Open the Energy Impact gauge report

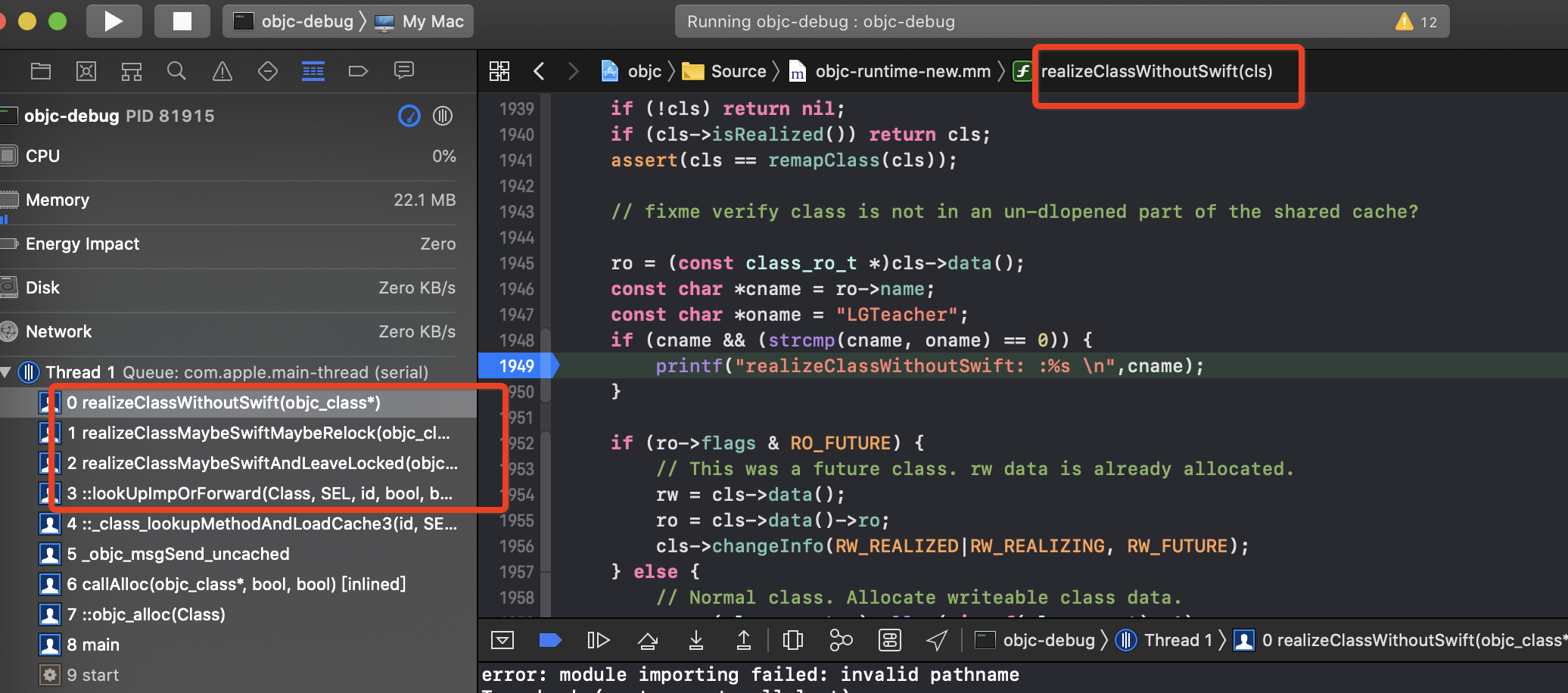[228, 244]
